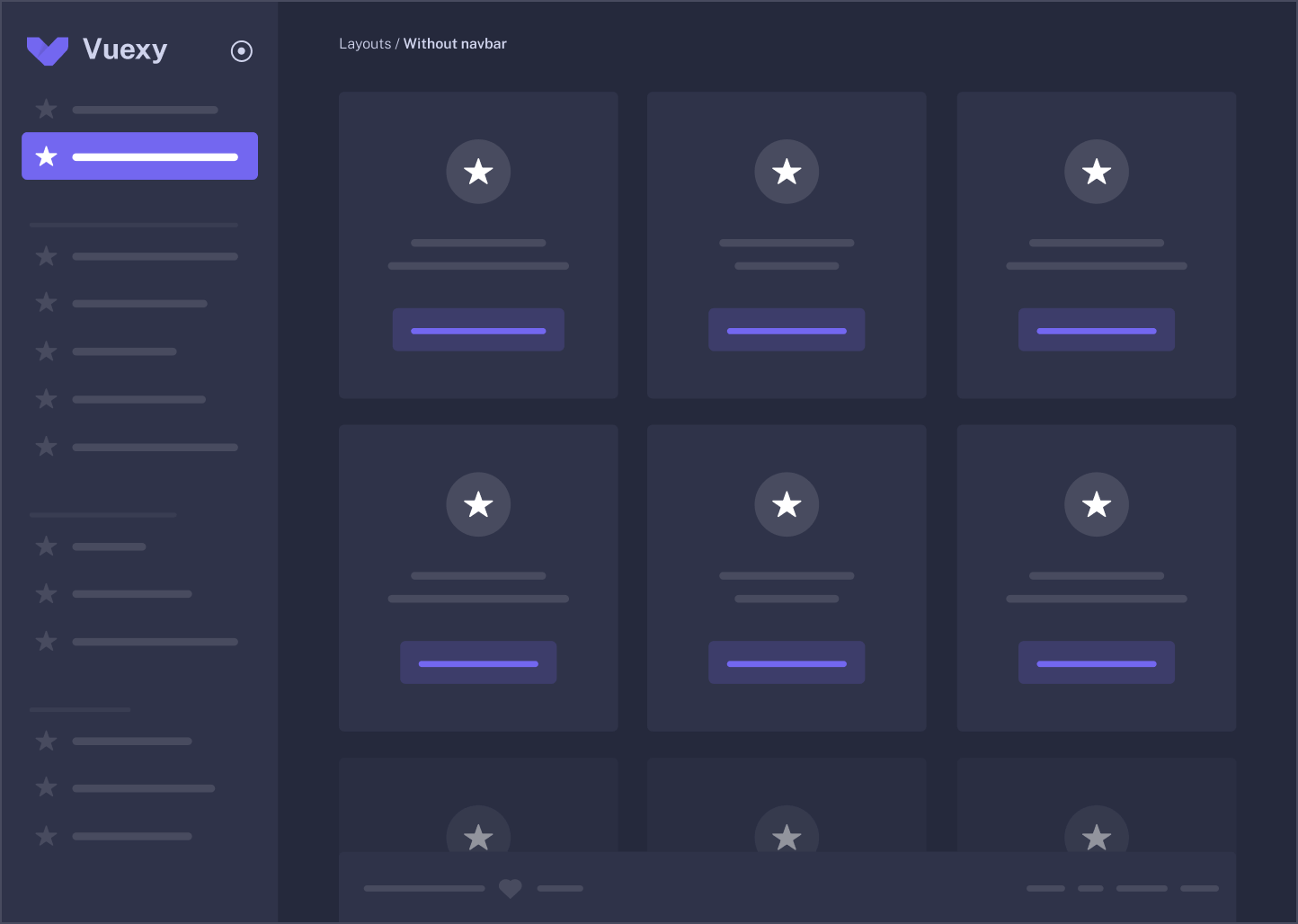This screenshot has height=924, width=1298.
Task: Click the star icon in second-row right card
Action: click(x=1096, y=504)
